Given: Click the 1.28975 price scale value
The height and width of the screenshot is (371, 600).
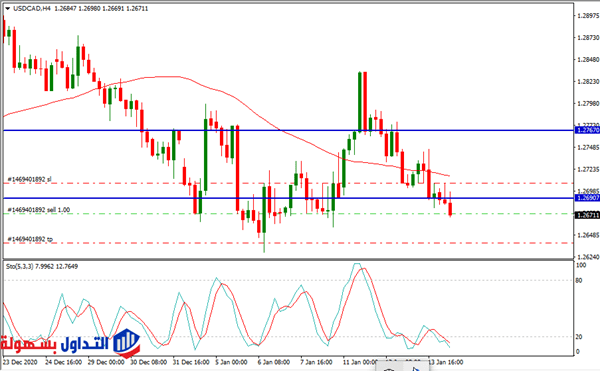Looking at the screenshot, I should (x=588, y=16).
